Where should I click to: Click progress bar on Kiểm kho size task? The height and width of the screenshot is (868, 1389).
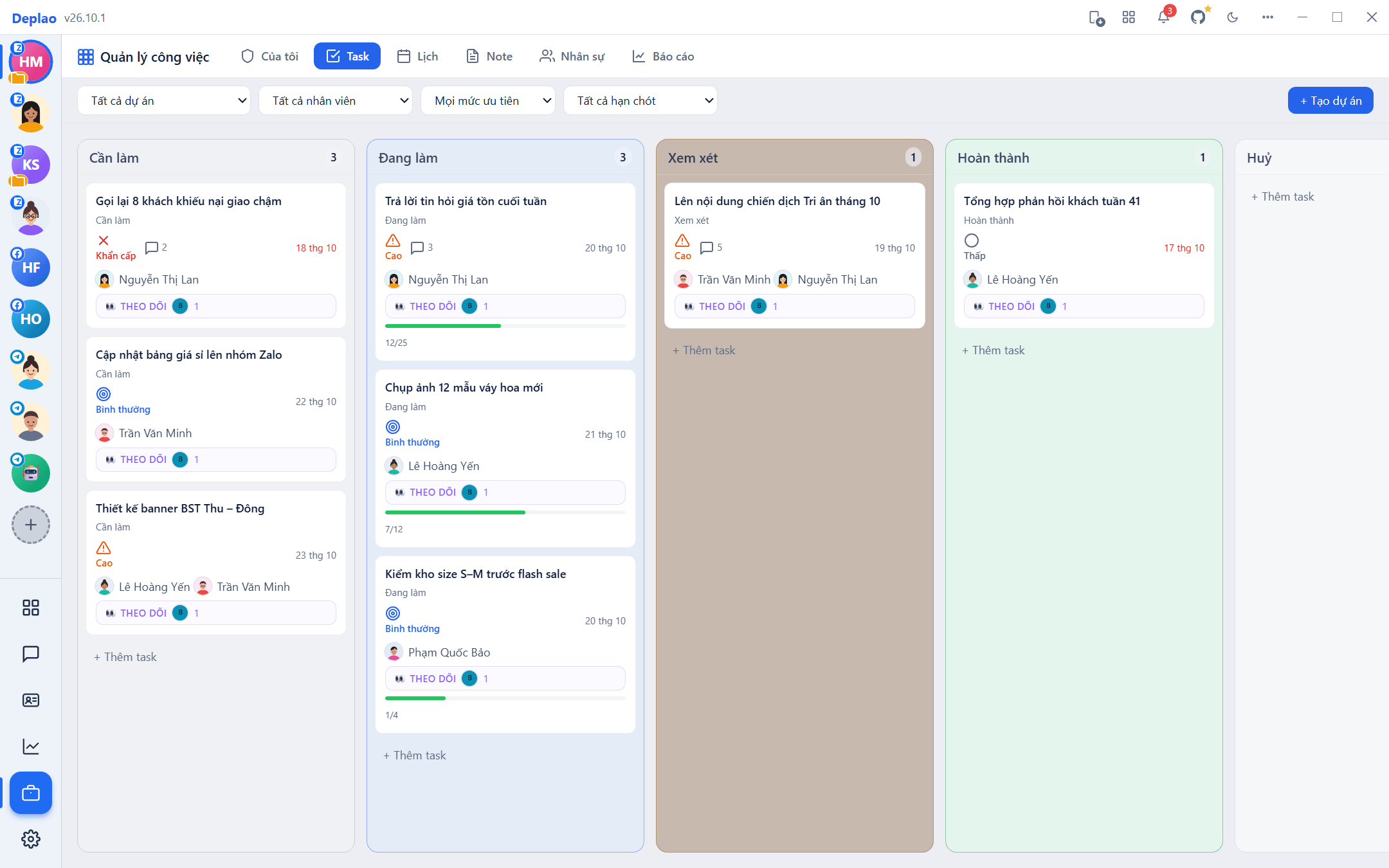505,698
